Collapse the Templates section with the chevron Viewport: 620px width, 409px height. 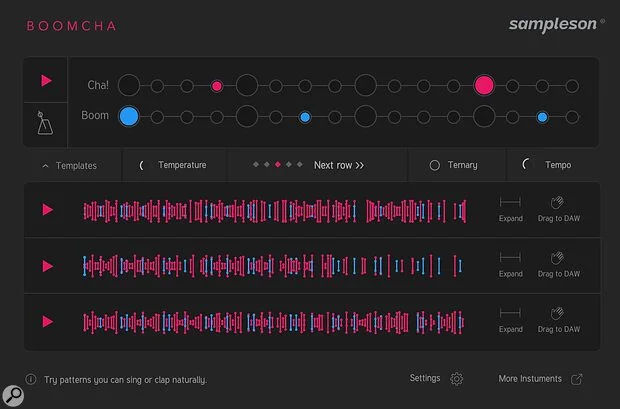(45, 166)
